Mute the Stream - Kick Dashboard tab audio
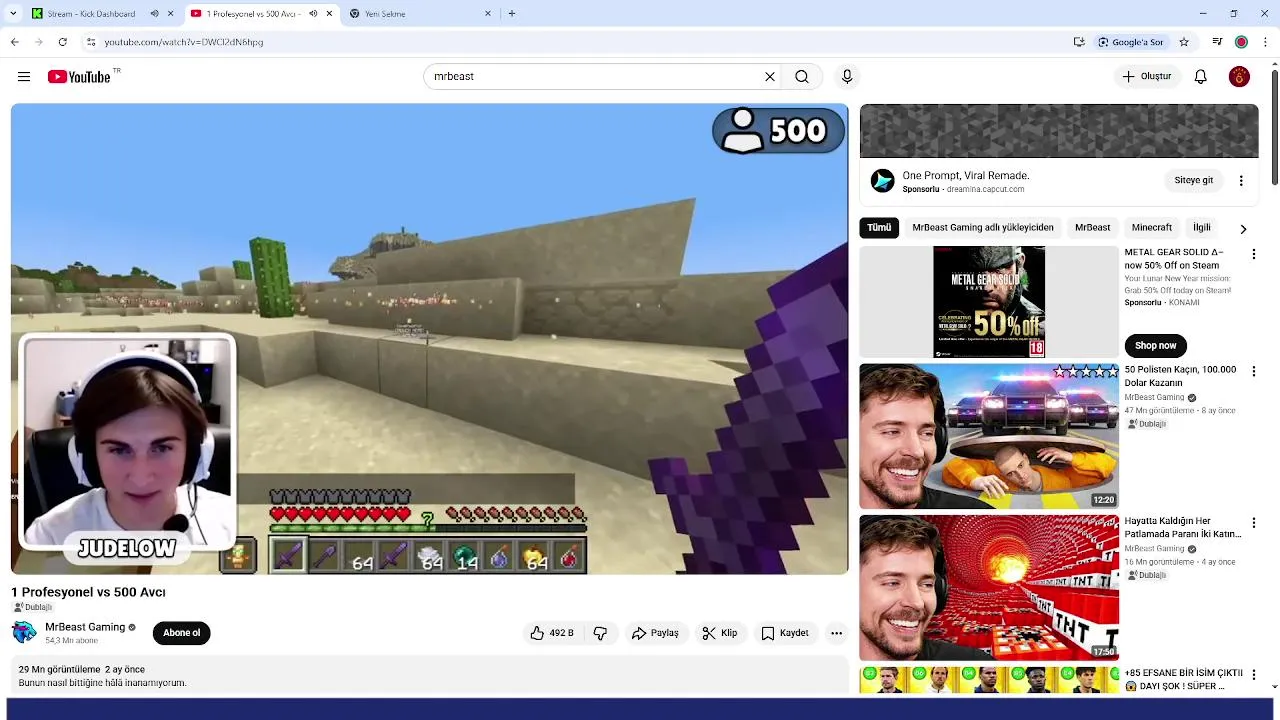Screen dimensions: 1280x720 pos(154,14)
